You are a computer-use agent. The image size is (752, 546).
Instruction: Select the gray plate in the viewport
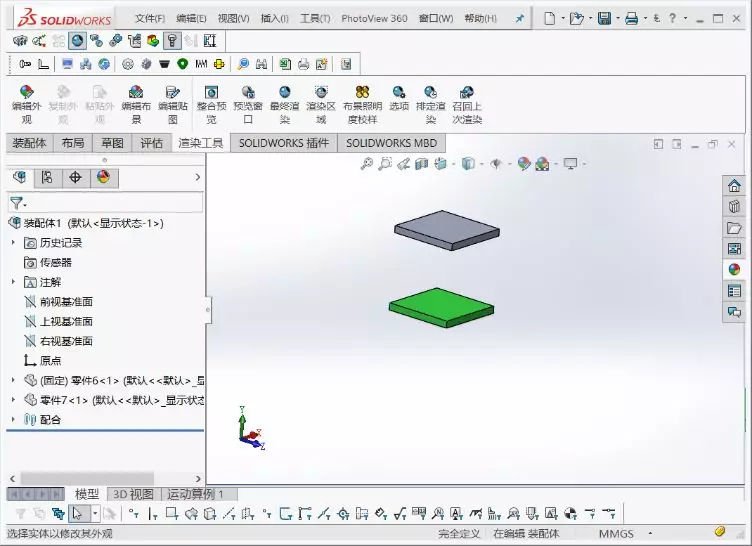coord(447,228)
